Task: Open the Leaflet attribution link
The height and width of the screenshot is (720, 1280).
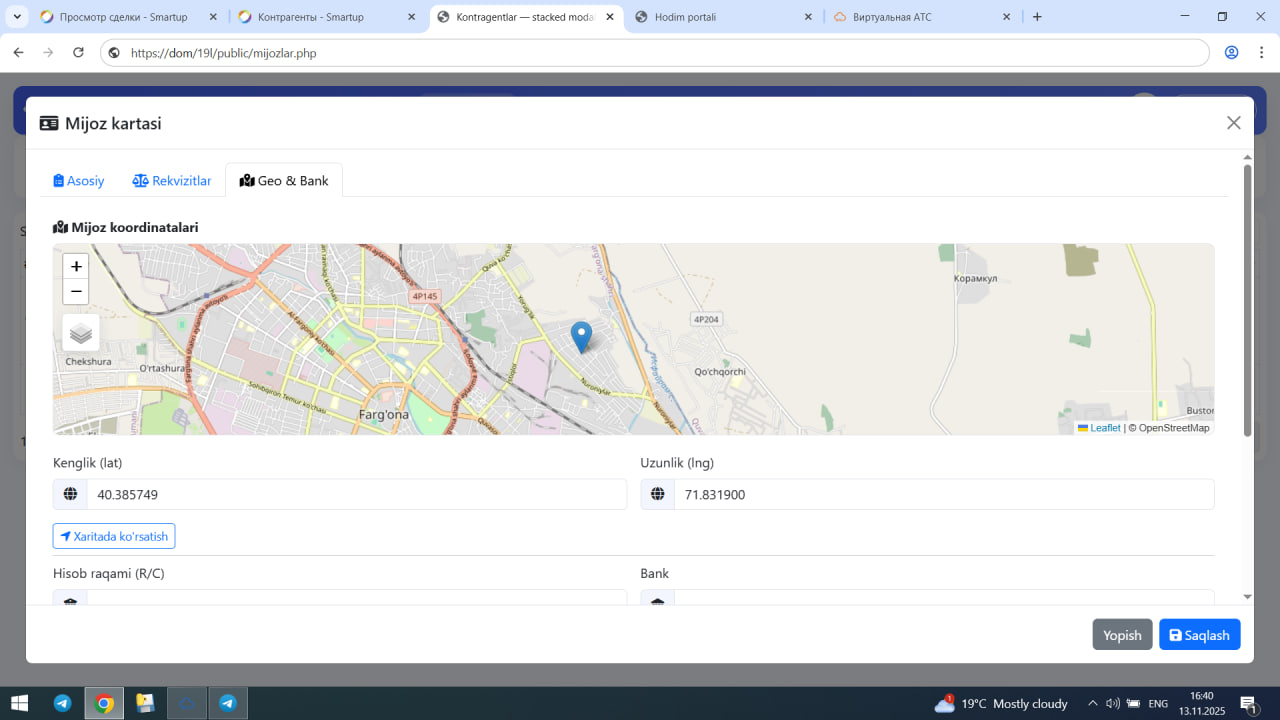Action: click(x=1104, y=428)
